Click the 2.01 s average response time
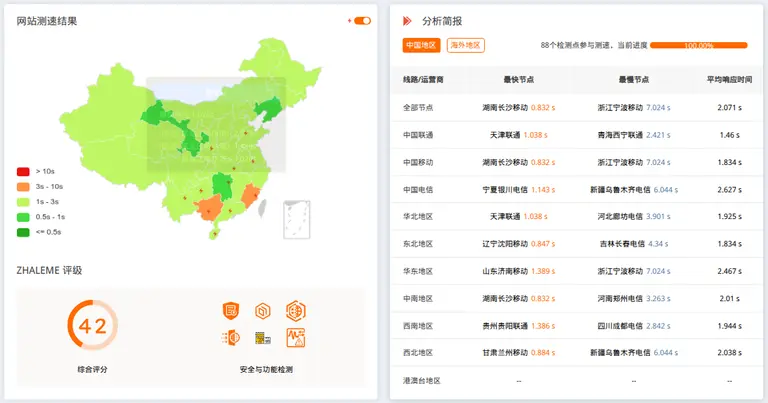768x403 pixels. click(x=729, y=298)
